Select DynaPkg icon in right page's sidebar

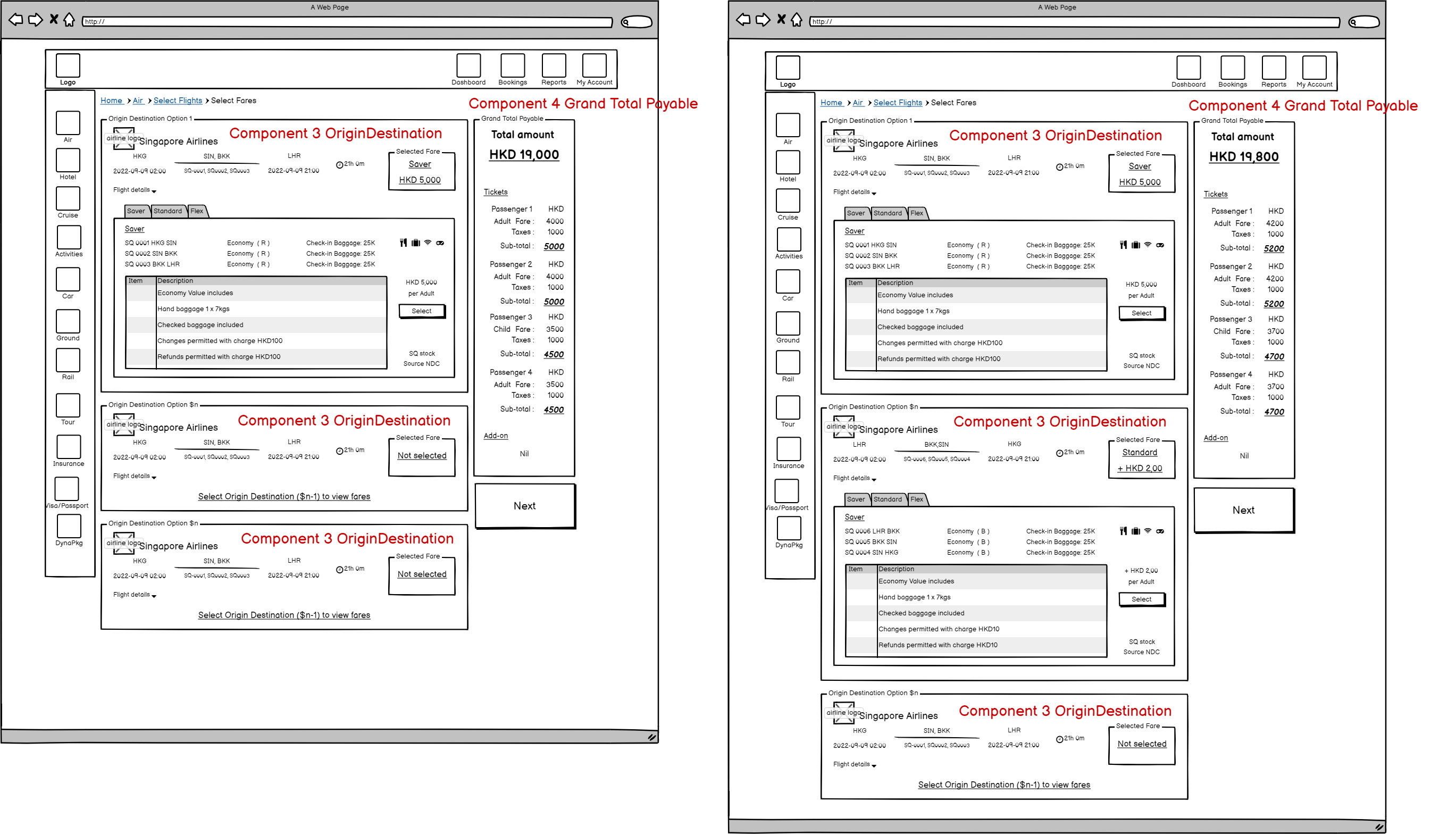pos(789,528)
